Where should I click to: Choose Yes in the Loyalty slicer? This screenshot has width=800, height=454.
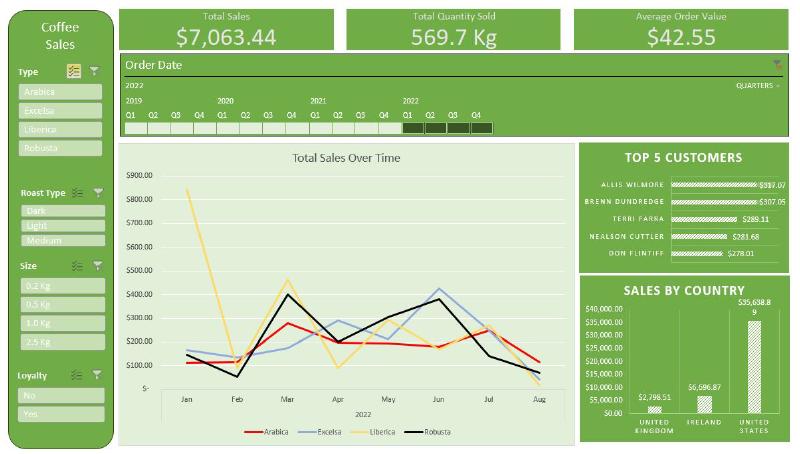click(60, 413)
